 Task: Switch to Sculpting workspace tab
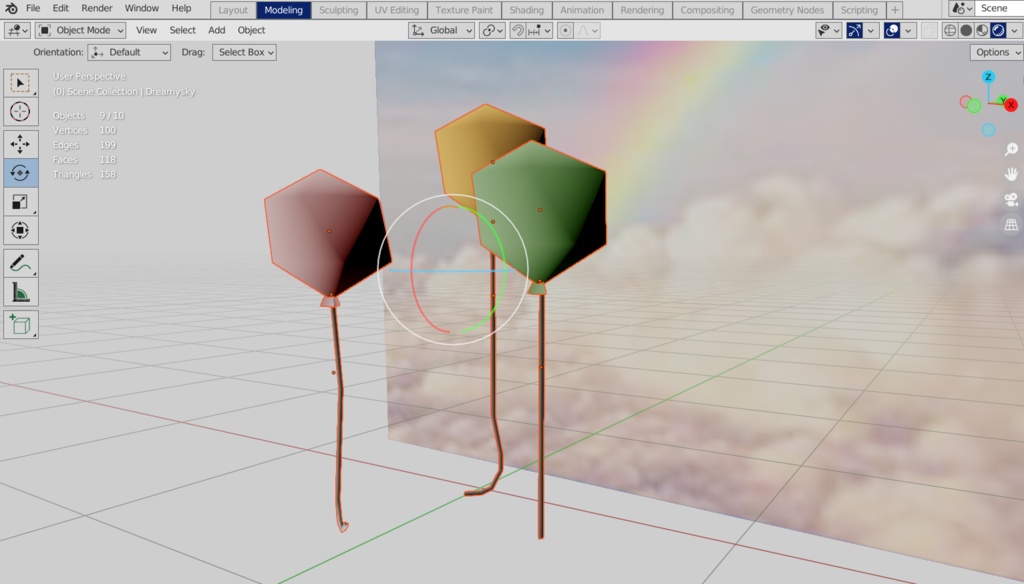pos(338,10)
